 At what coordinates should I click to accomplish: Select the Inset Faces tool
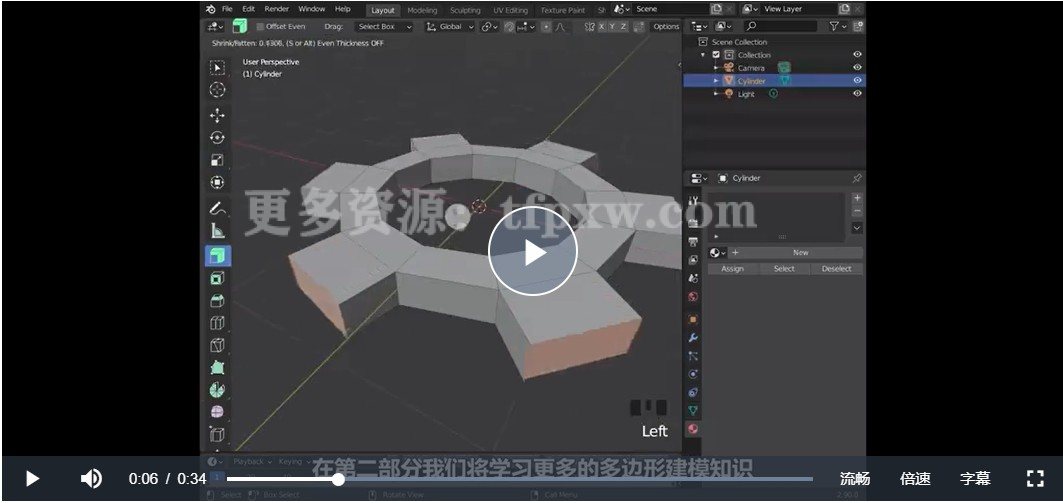[217, 278]
